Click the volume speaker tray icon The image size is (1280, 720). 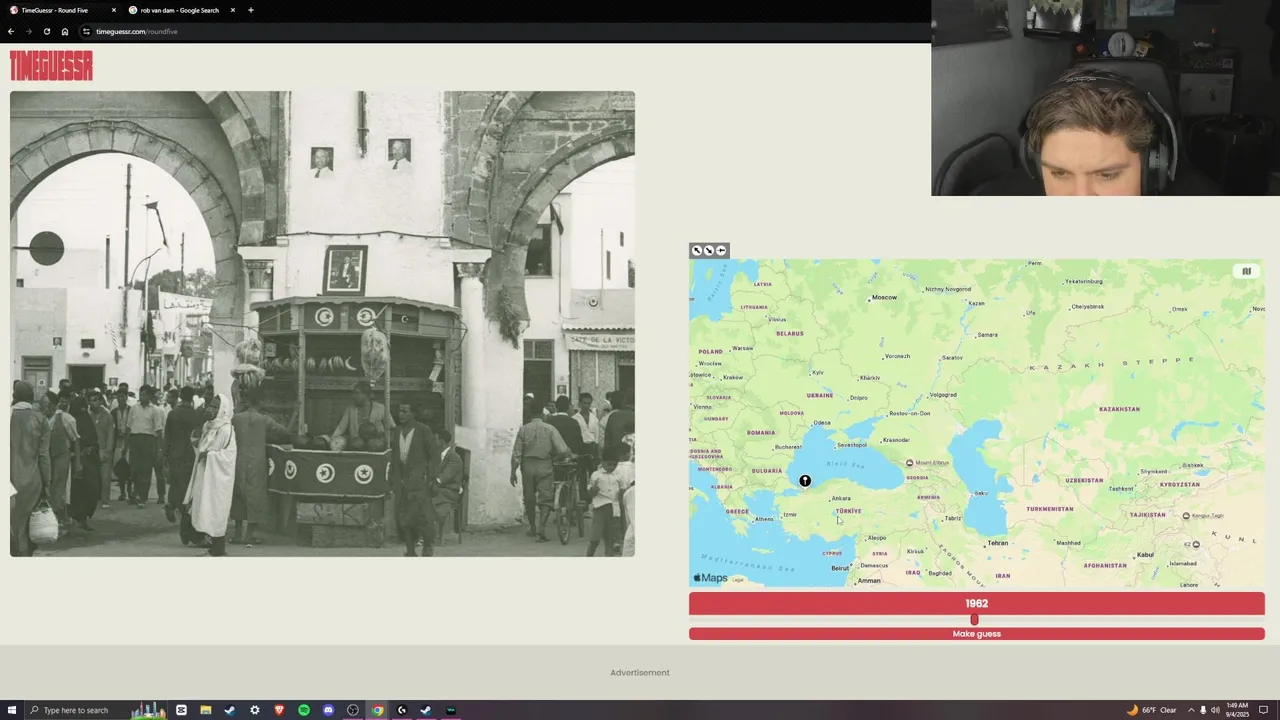click(x=1215, y=710)
